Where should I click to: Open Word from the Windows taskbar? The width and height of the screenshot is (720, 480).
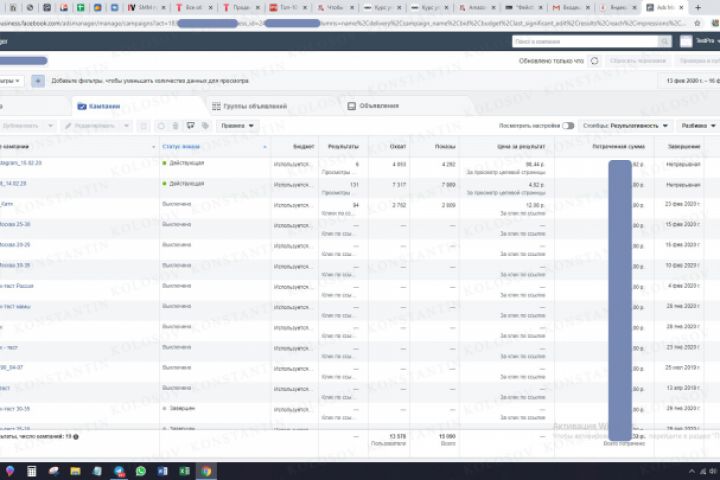tap(163, 471)
